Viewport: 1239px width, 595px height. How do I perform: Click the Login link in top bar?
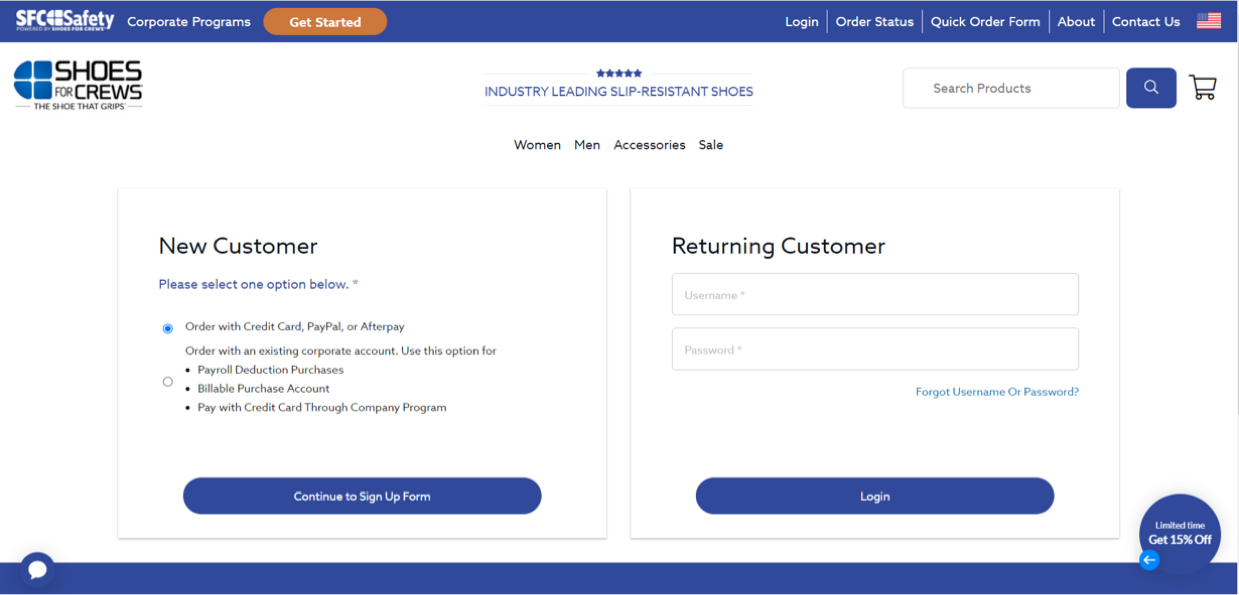(801, 21)
